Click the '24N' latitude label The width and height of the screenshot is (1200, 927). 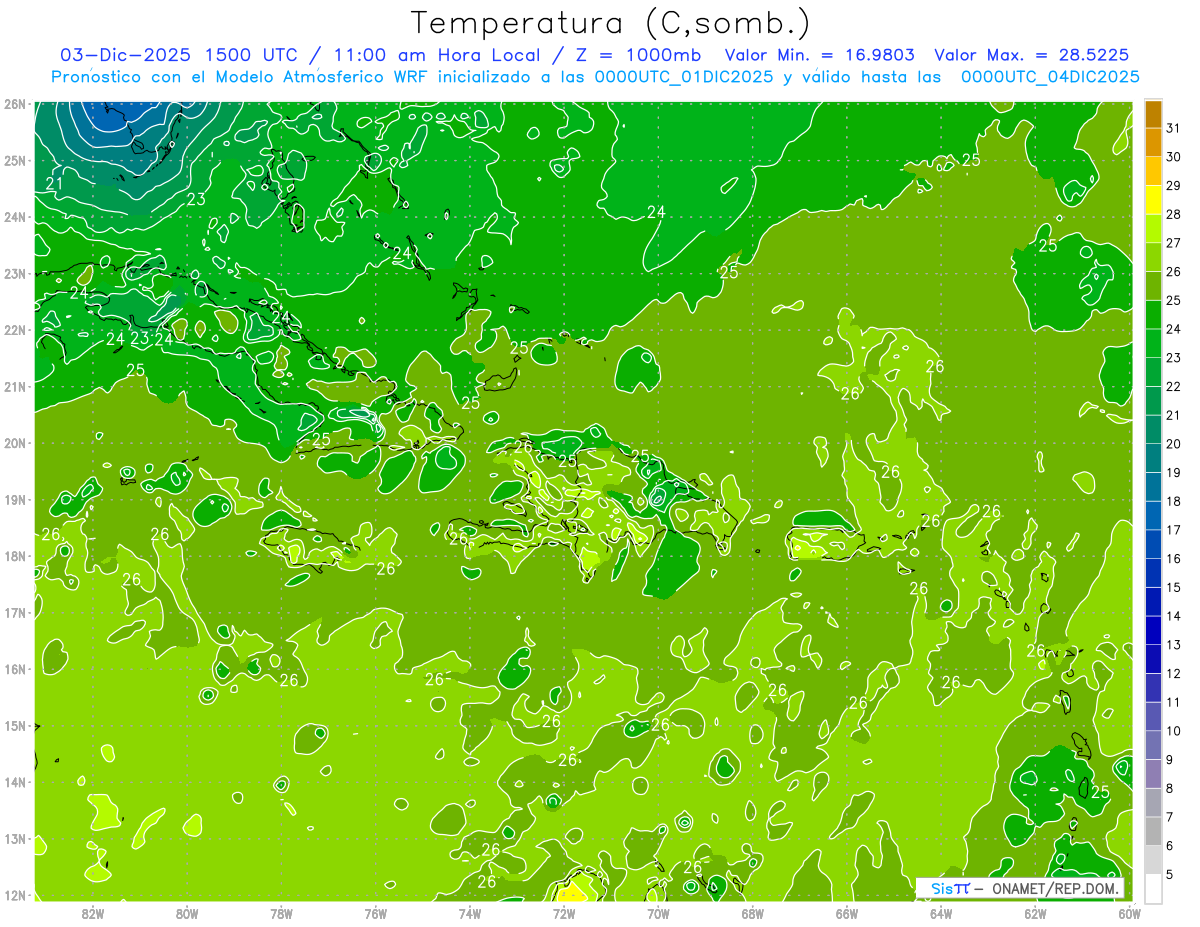[15, 217]
